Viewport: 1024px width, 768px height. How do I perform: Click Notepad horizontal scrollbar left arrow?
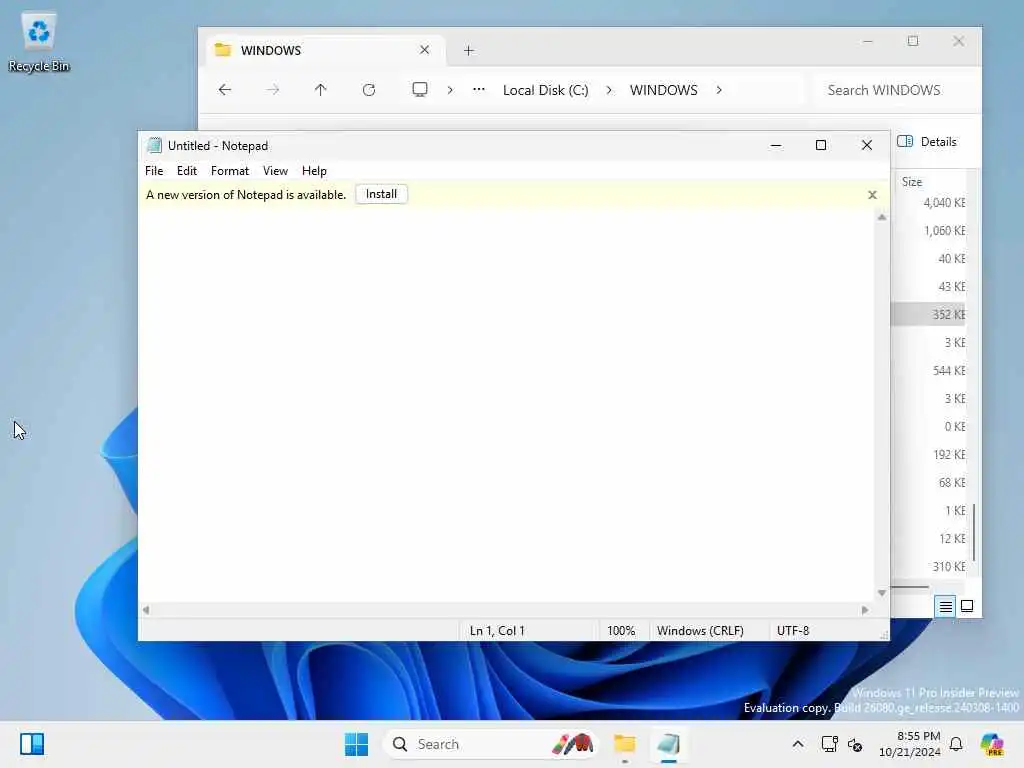(x=146, y=610)
